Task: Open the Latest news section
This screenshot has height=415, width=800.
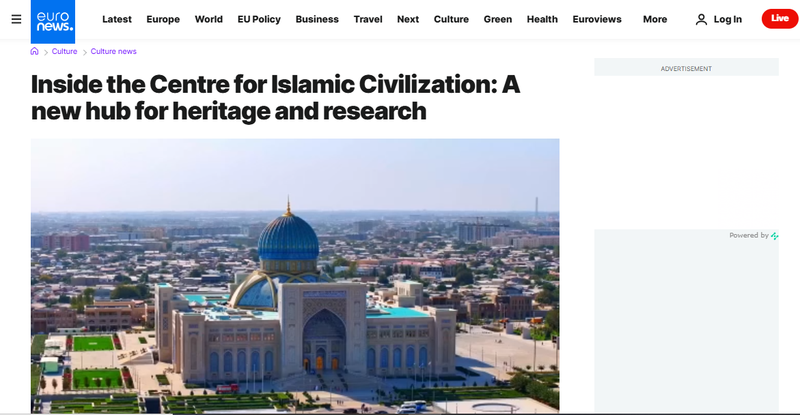Action: point(117,19)
